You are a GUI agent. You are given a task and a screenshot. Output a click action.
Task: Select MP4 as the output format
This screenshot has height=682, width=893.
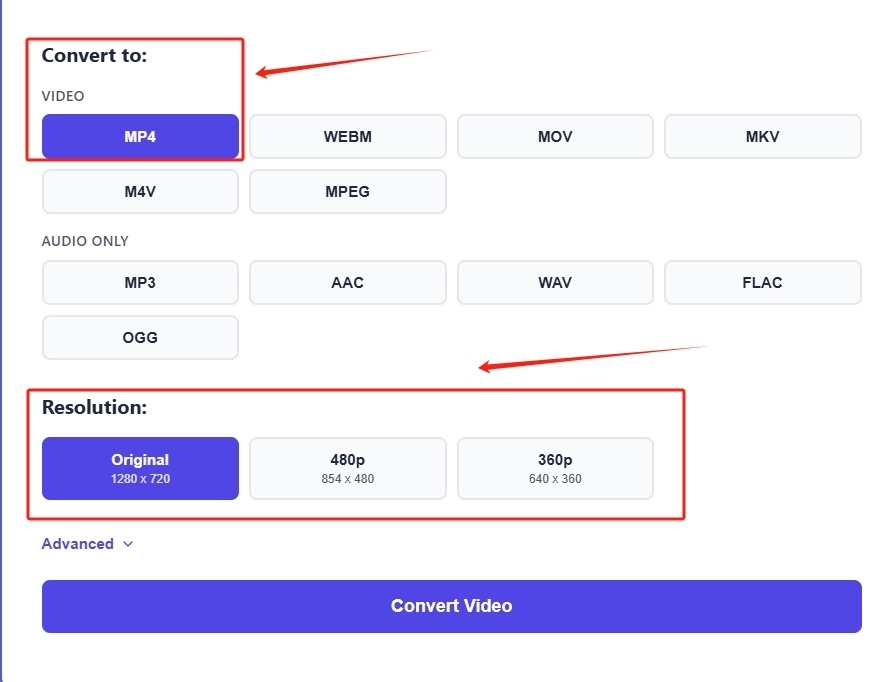tap(140, 137)
